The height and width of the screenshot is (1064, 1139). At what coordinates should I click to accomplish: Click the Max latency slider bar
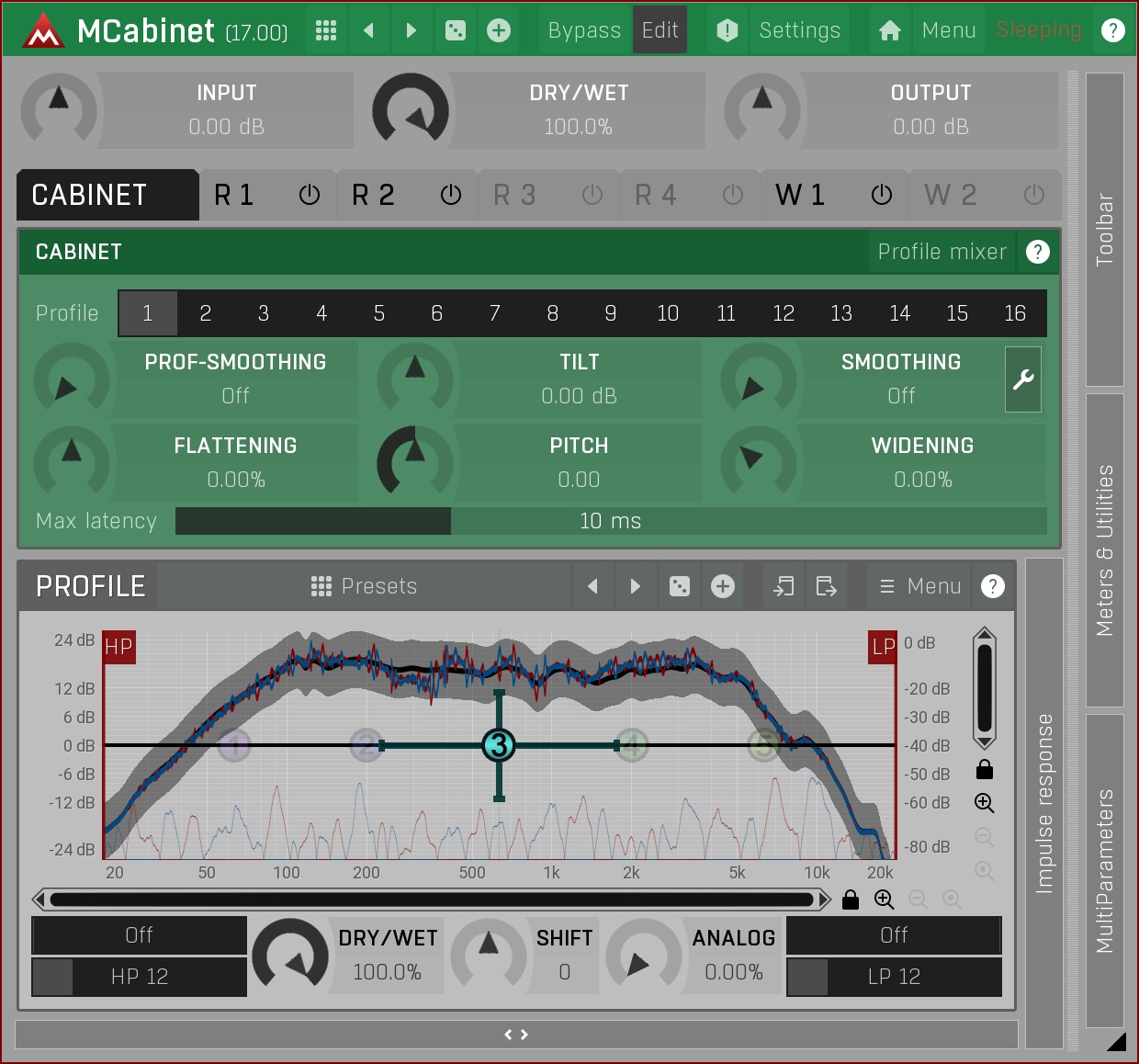tap(610, 521)
